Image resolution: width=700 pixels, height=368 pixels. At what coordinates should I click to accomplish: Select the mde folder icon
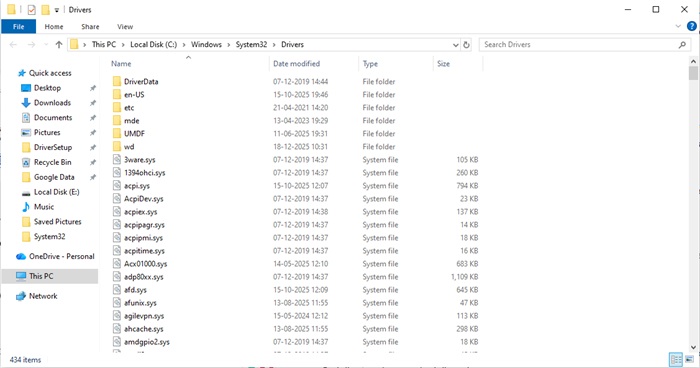point(117,120)
